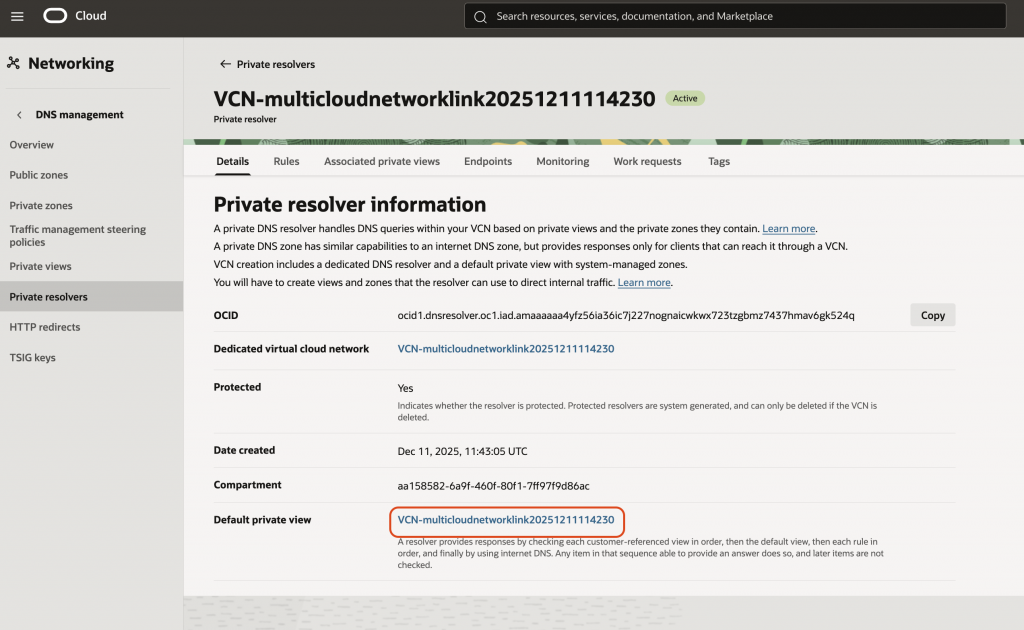Click the Networking service icon
1024x630 pixels.
coord(13,64)
